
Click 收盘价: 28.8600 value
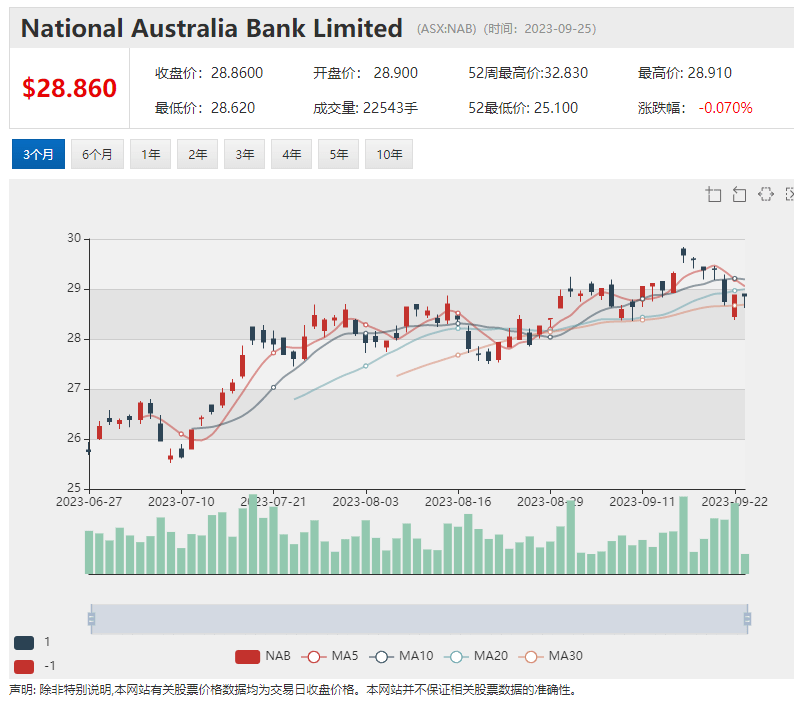click(x=209, y=73)
